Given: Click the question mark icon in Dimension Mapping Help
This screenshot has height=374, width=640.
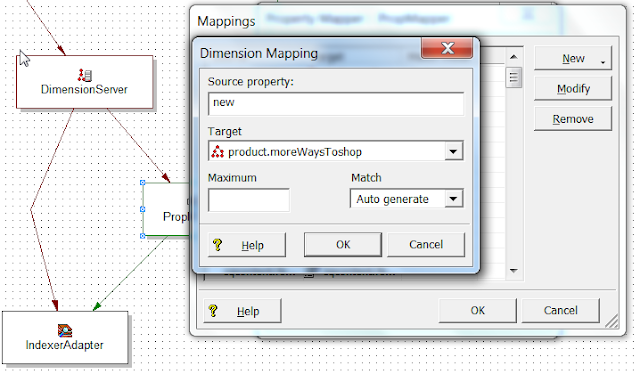Looking at the screenshot, I should (x=217, y=245).
